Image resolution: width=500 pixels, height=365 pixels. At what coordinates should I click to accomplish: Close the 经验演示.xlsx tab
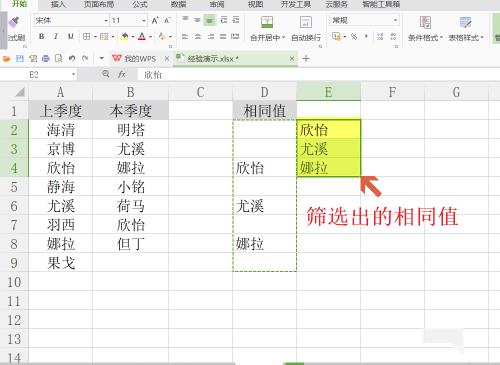(292, 59)
